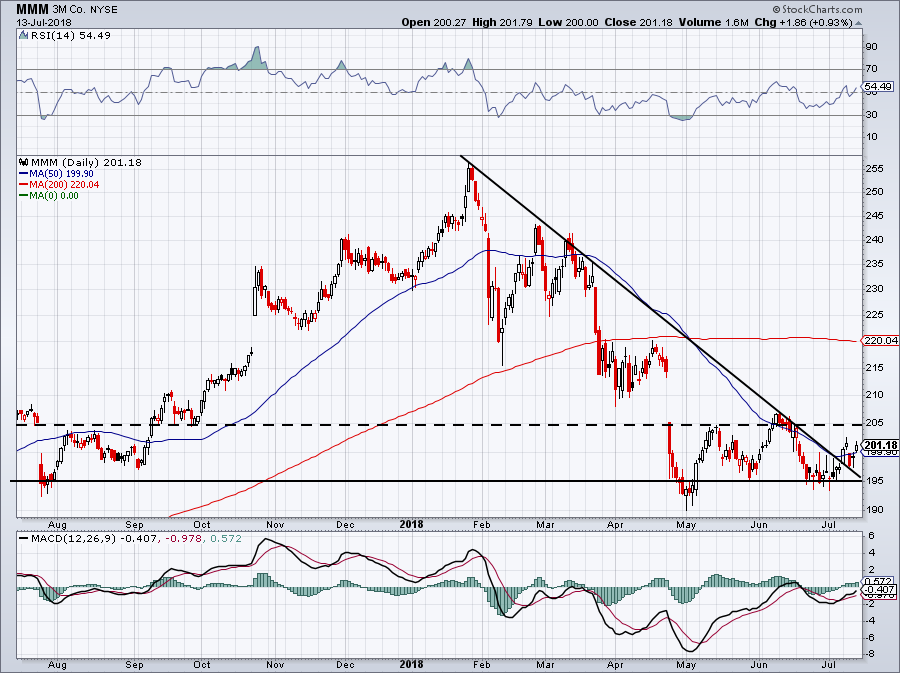Click the 90 level on the RSI axis
The width and height of the screenshot is (900, 673).
[x=871, y=46]
